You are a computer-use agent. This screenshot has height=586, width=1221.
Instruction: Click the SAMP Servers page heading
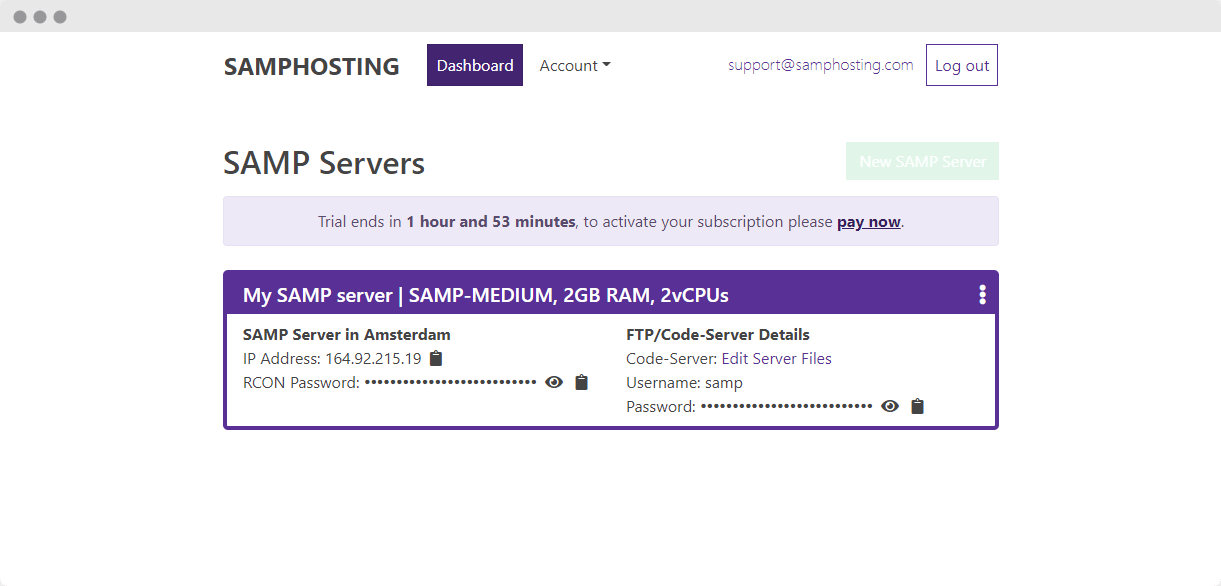(x=324, y=163)
